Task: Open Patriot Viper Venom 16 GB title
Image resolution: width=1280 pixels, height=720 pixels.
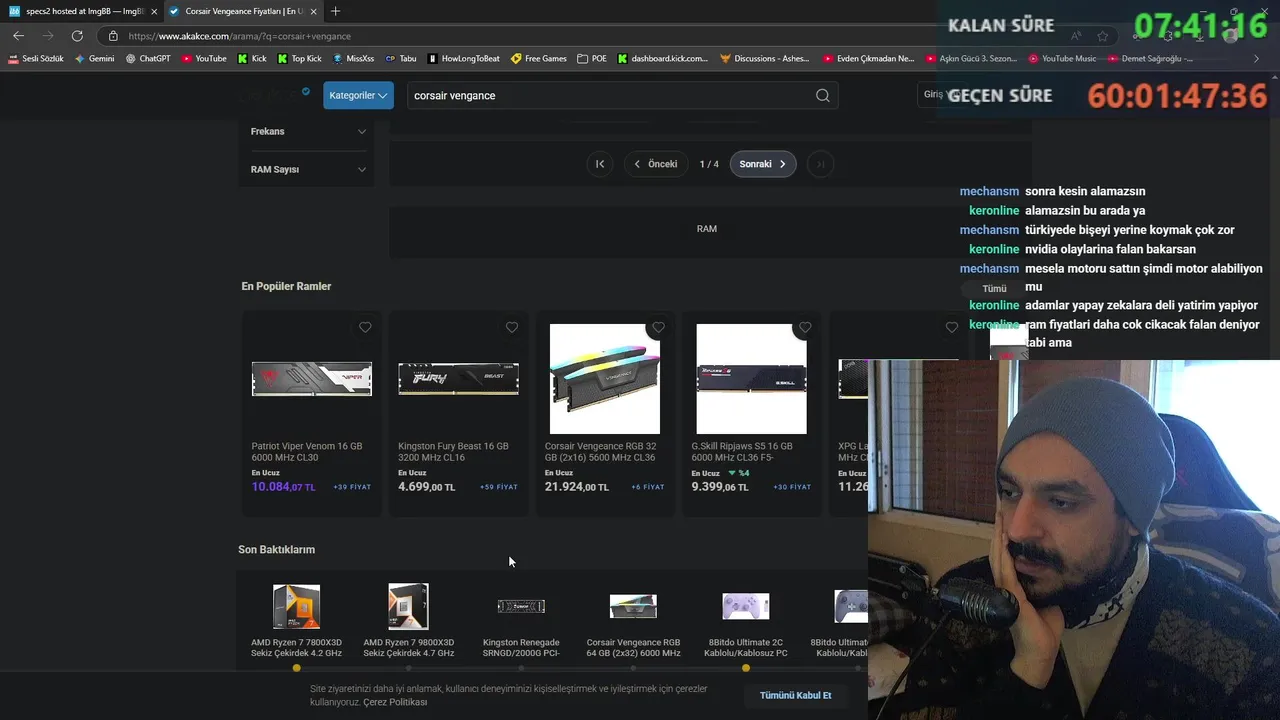Action: 307,452
